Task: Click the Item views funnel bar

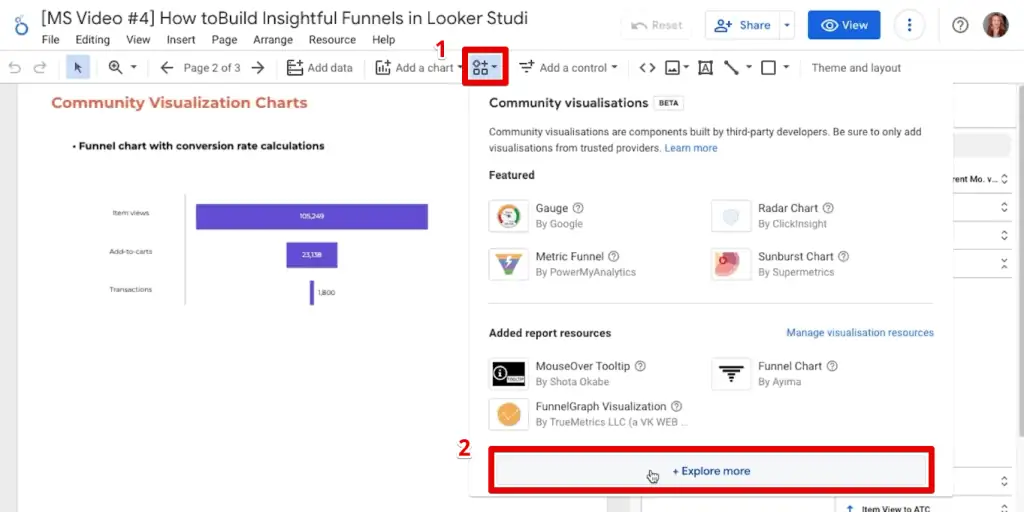Action: [x=311, y=216]
